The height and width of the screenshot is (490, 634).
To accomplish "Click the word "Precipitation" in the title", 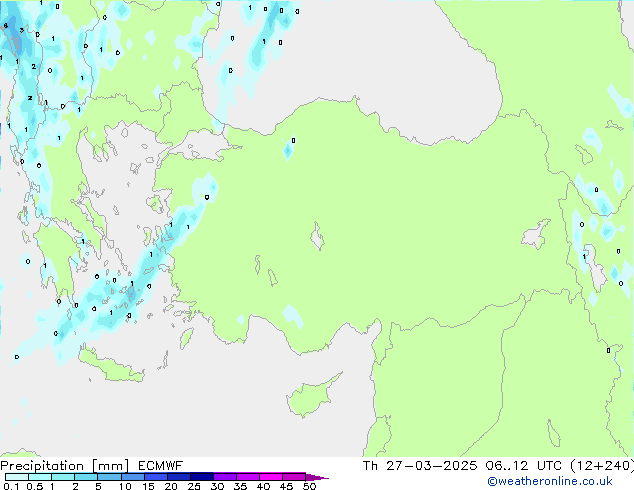I will pyautogui.click(x=42, y=466).
